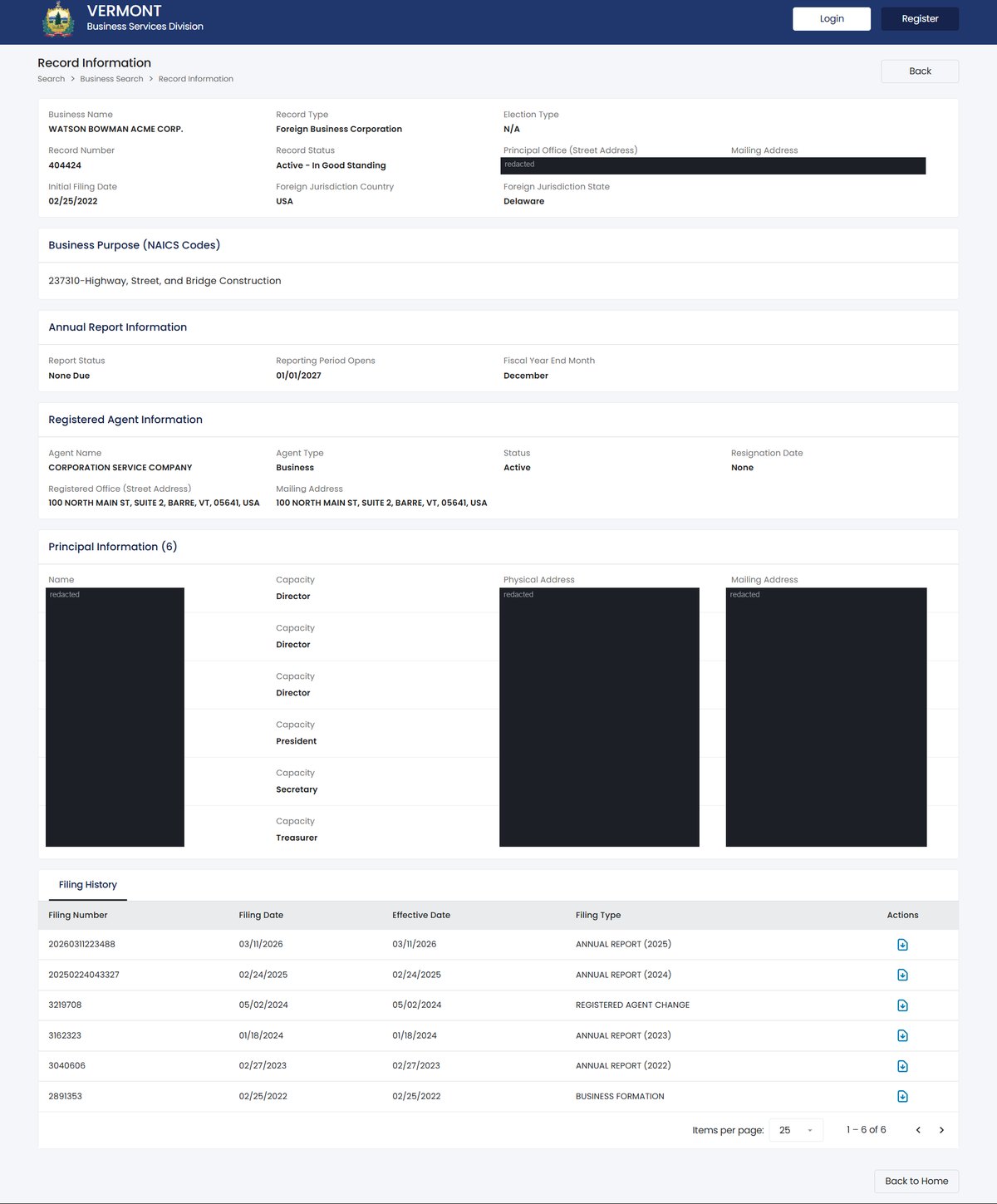Screen dimensions: 997x1204
Task: Click the Vermont state seal logo
Action: (58, 20)
